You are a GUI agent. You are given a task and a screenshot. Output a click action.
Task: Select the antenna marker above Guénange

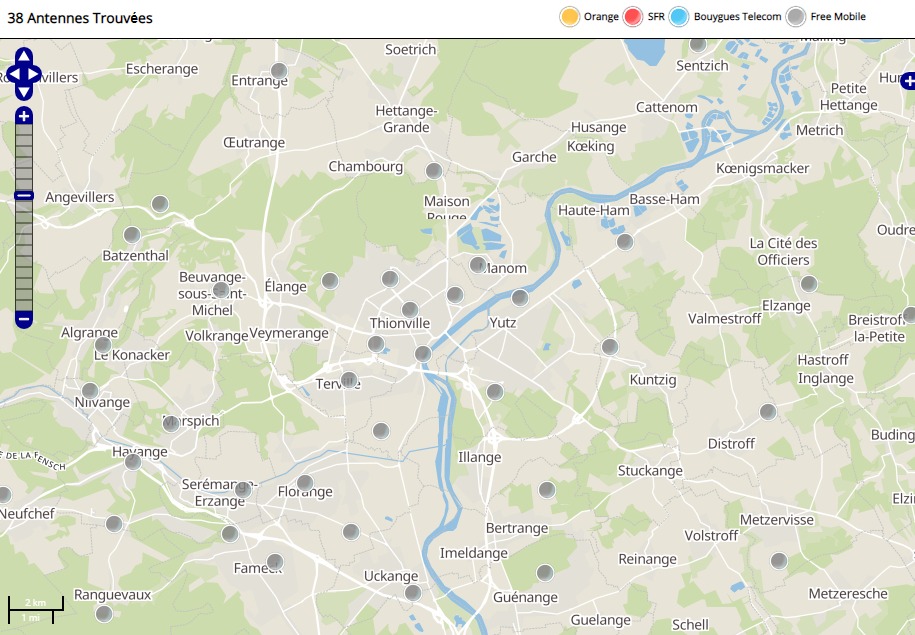click(x=544, y=573)
